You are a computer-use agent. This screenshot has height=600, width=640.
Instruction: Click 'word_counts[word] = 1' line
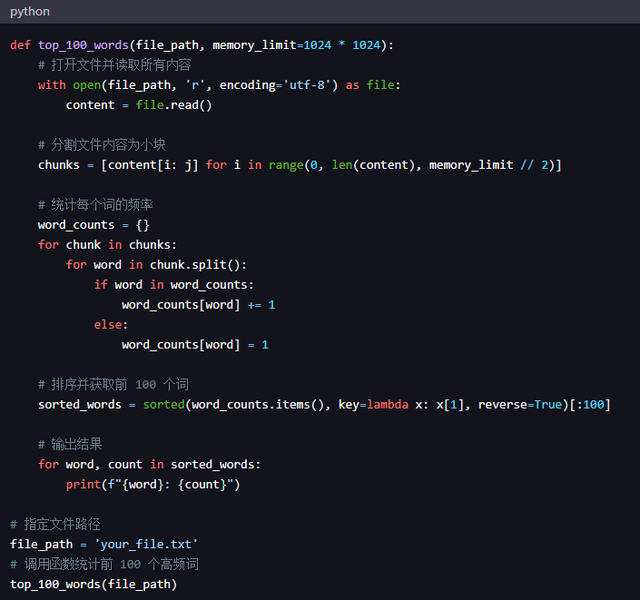[195, 345]
